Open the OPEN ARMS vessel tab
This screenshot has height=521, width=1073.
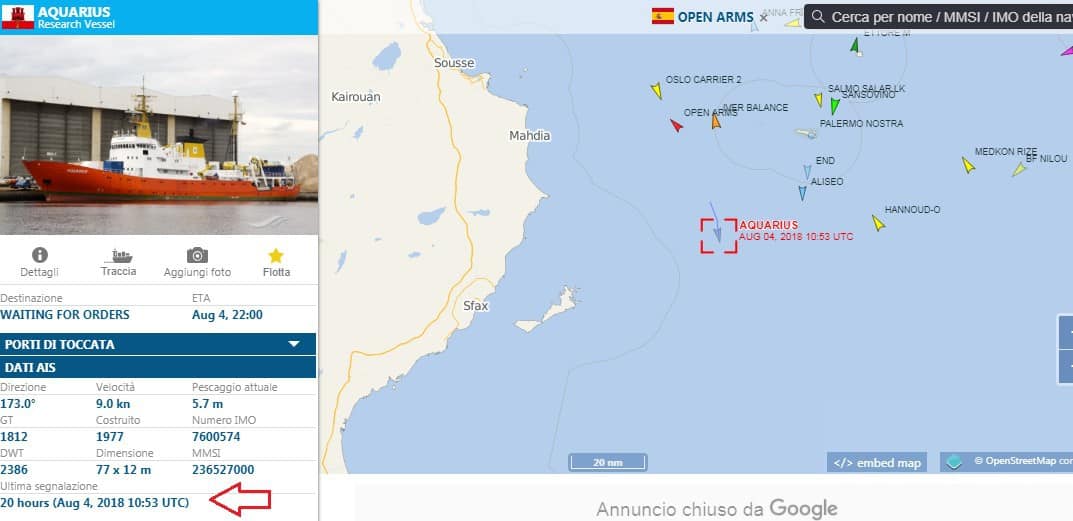(702, 17)
